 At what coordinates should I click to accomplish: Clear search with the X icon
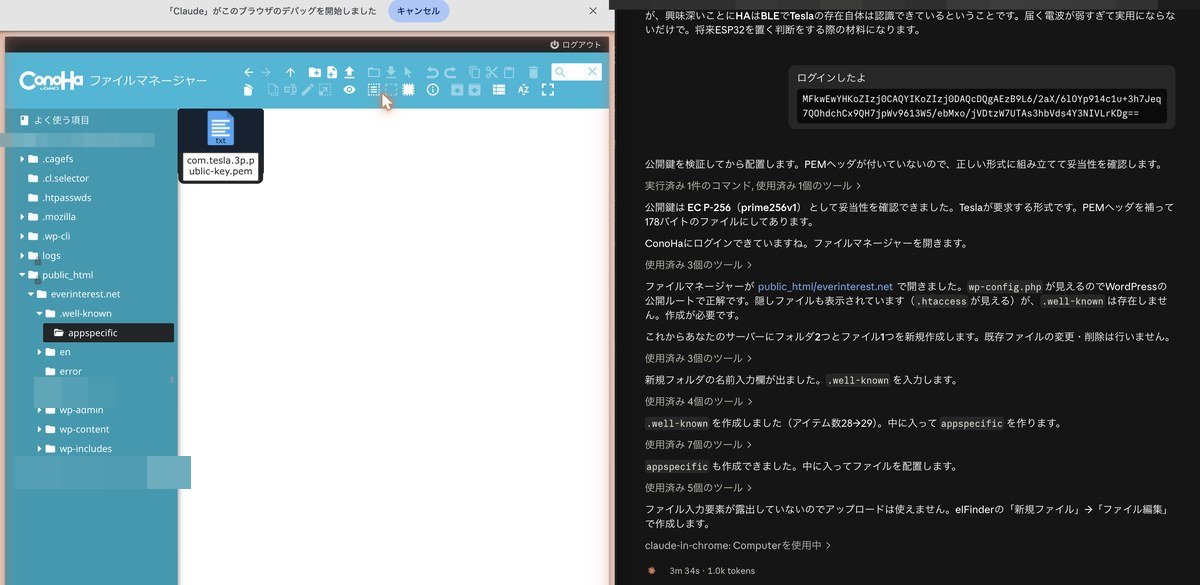pyautogui.click(x=593, y=72)
